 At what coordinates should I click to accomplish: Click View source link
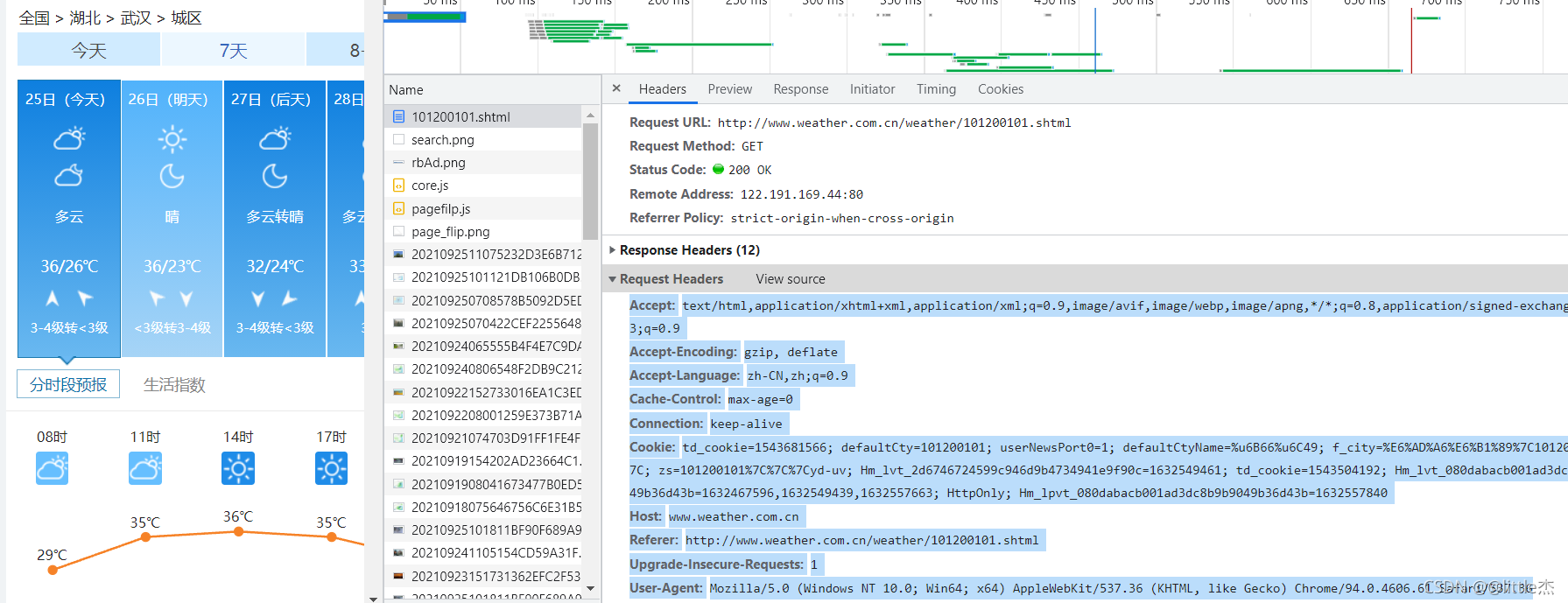[x=791, y=279]
